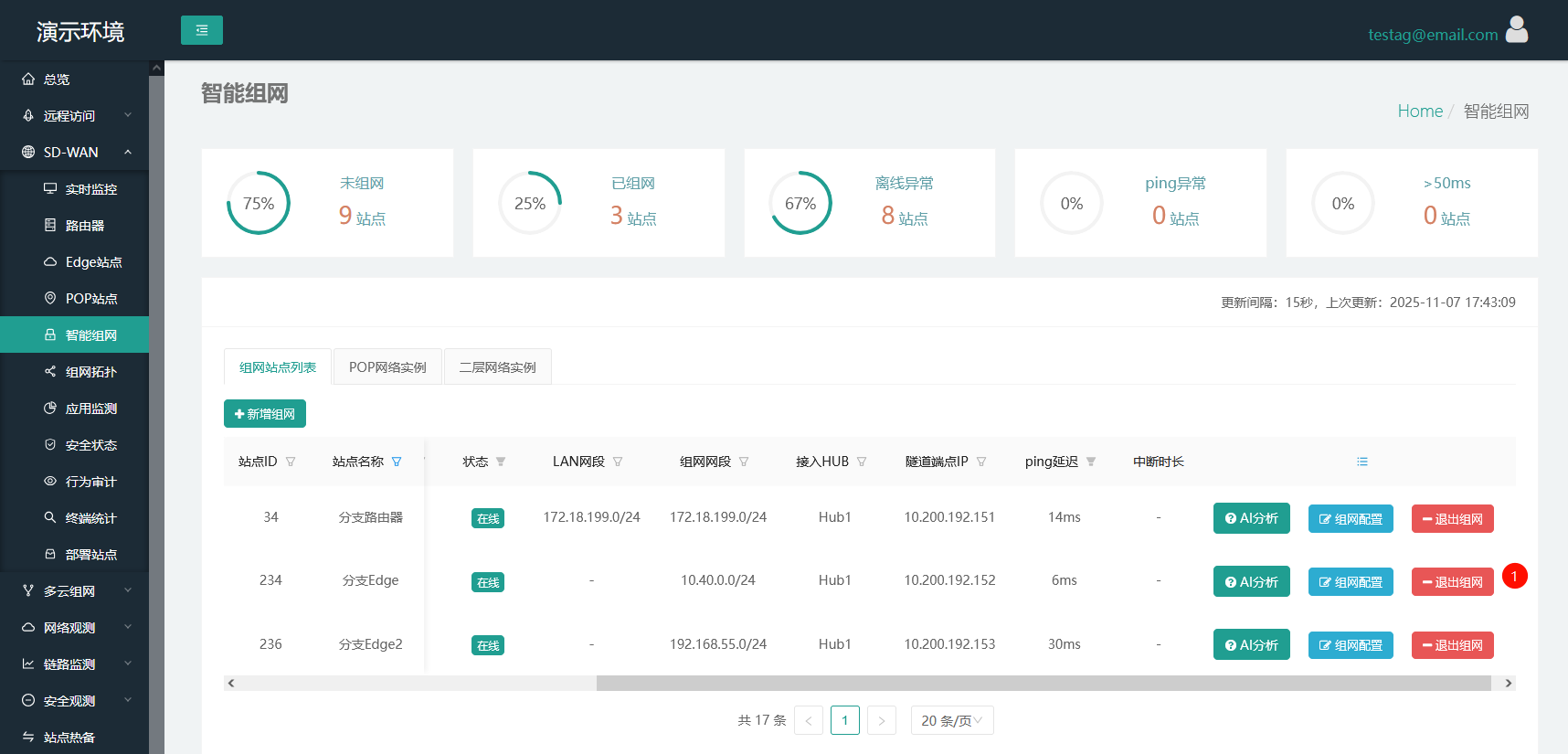This screenshot has width=1568, height=754.
Task: Click the 在线 status badge for site 234
Action: (488, 582)
